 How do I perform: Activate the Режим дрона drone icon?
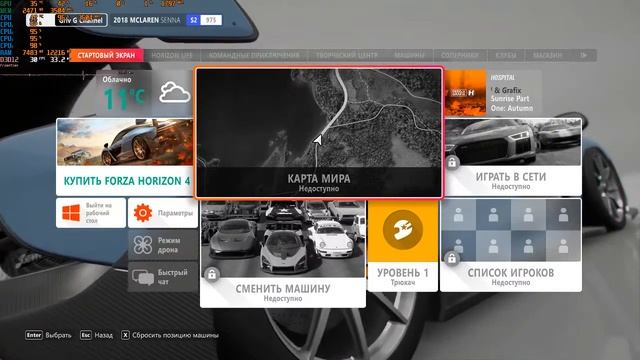[142, 245]
